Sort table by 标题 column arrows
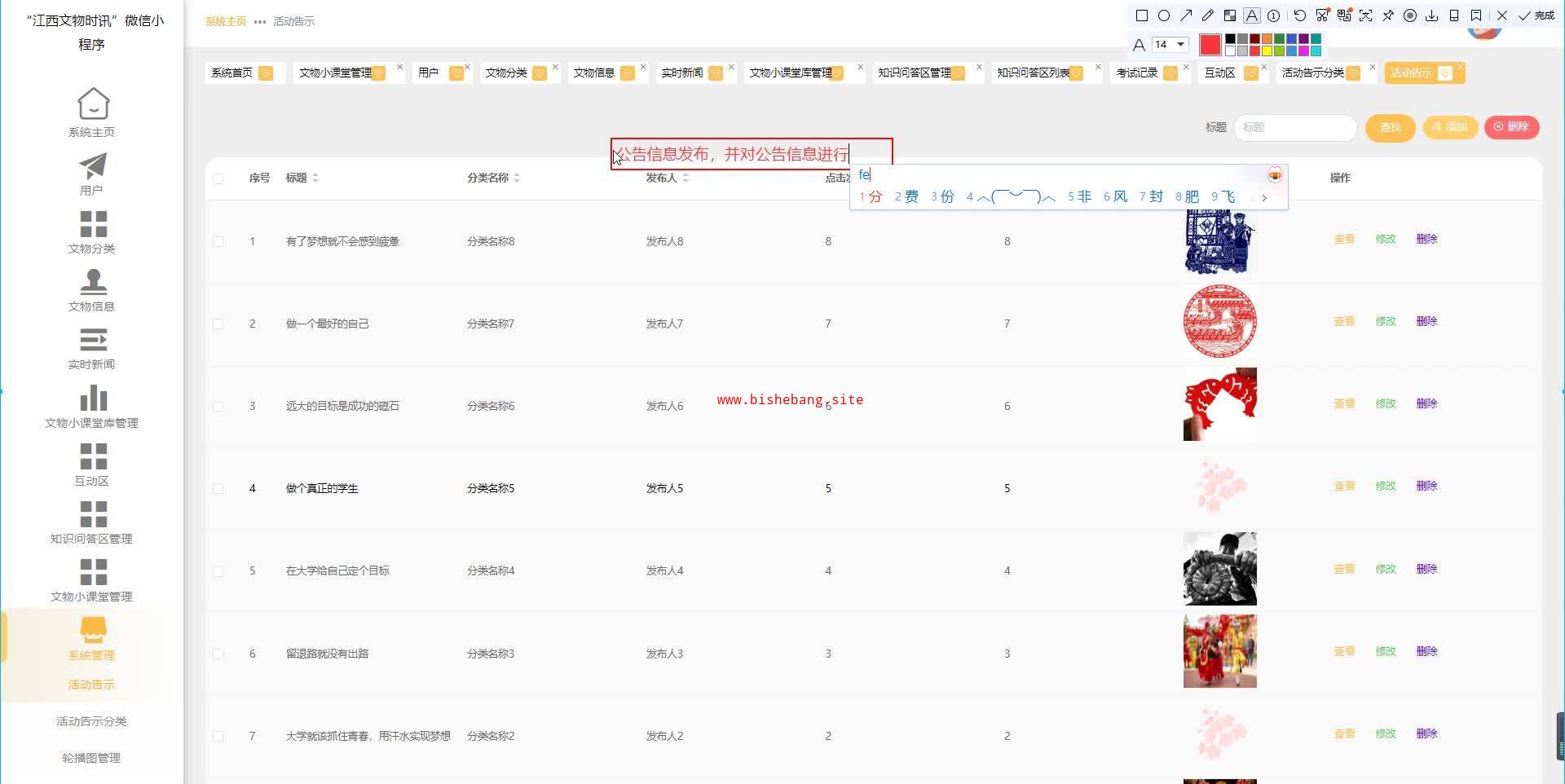 [x=315, y=178]
